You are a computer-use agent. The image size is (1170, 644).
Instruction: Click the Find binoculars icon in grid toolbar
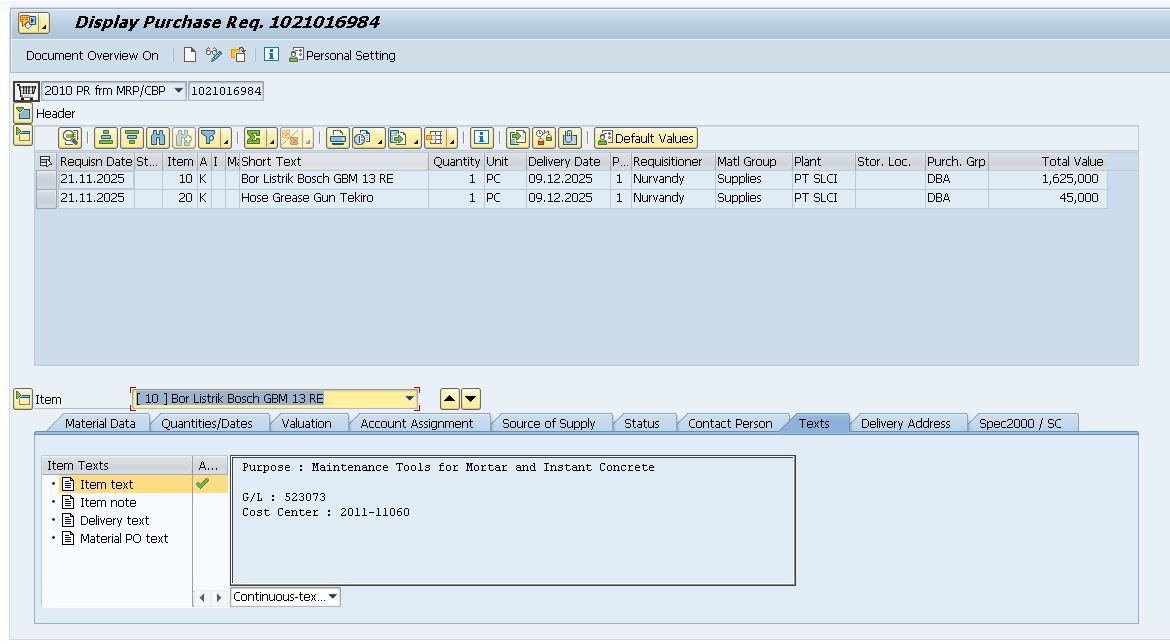click(x=158, y=138)
